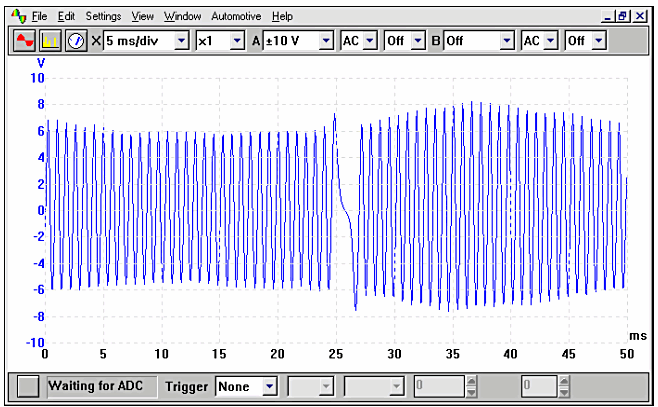Open the Settings menu
This screenshot has height=407, width=658.
[x=103, y=17]
